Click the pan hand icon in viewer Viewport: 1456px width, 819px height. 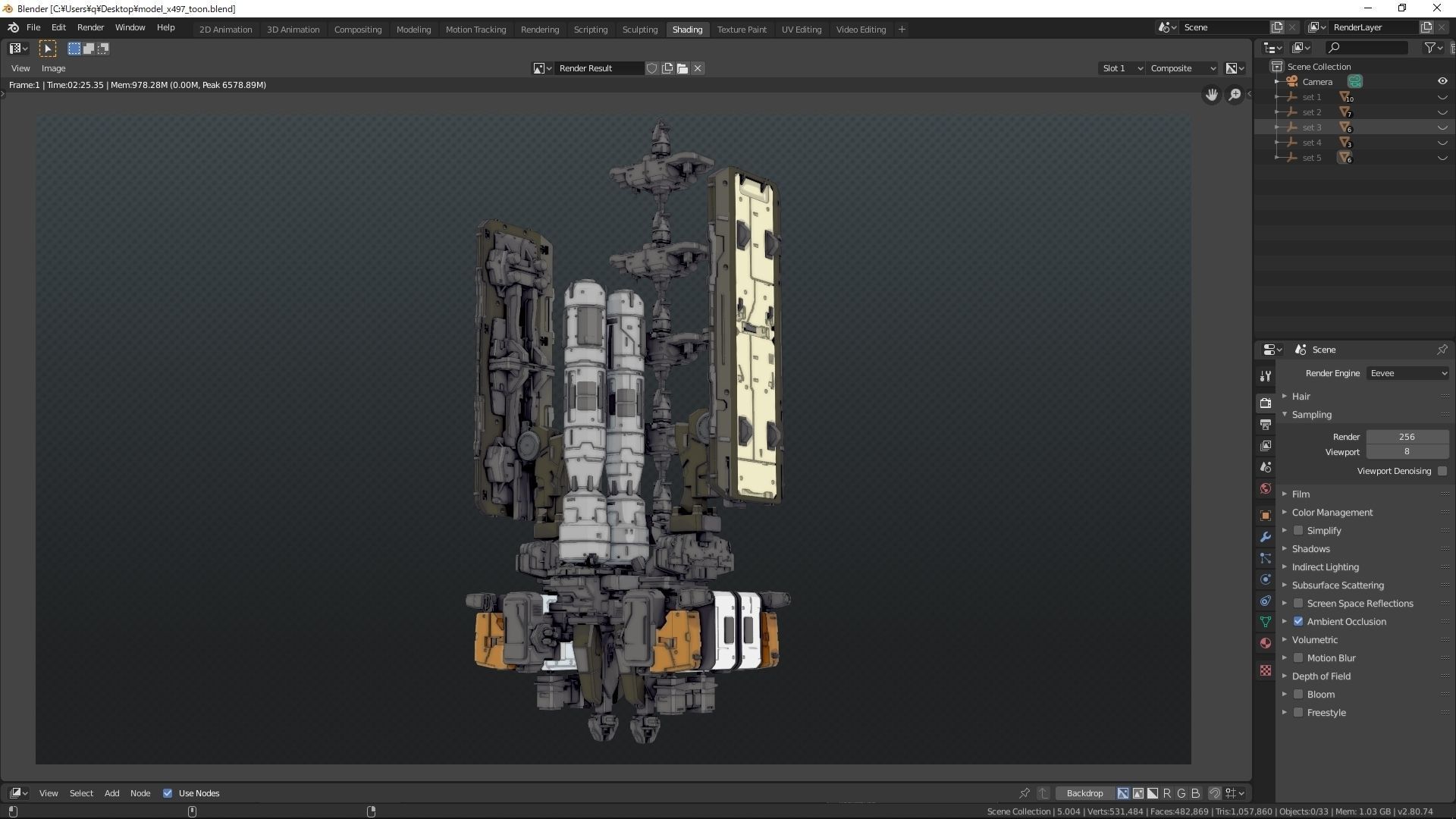pos(1211,95)
